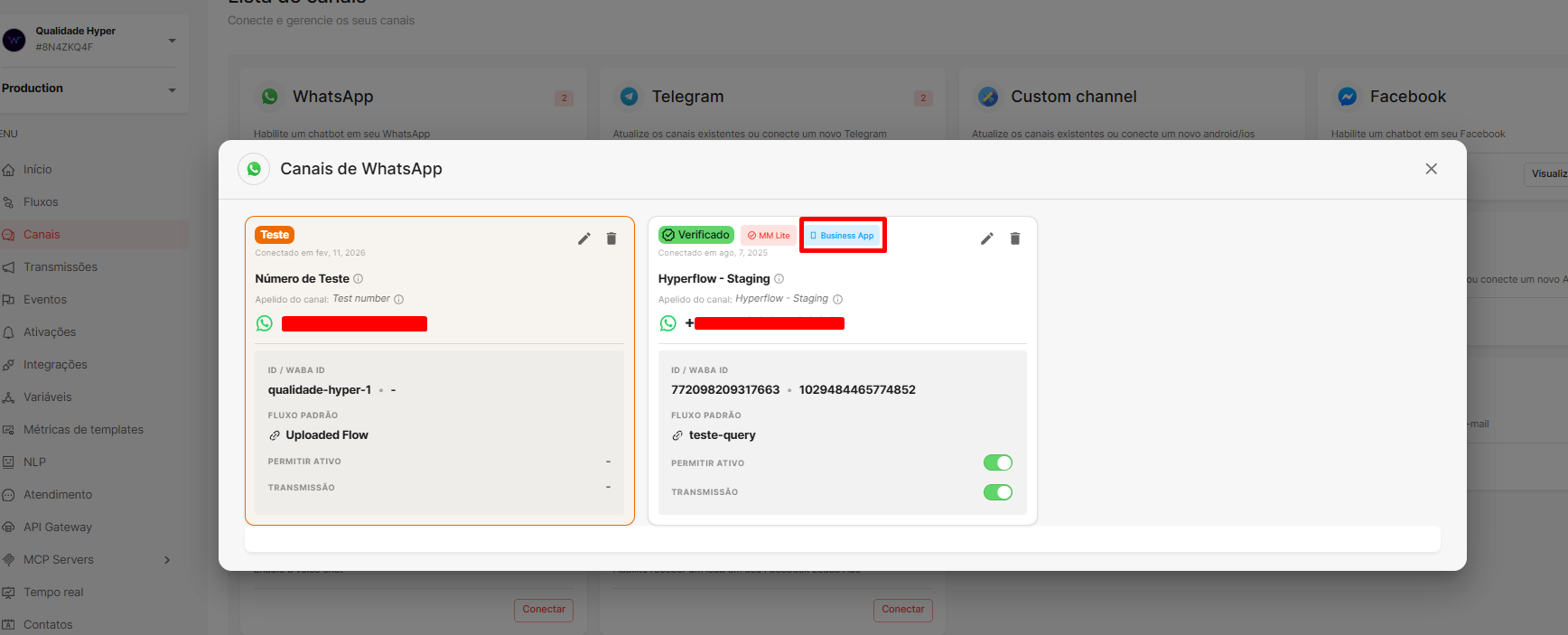The image size is (1568, 635).
Task: Disable the Transmissão toggle
Action: [997, 492]
